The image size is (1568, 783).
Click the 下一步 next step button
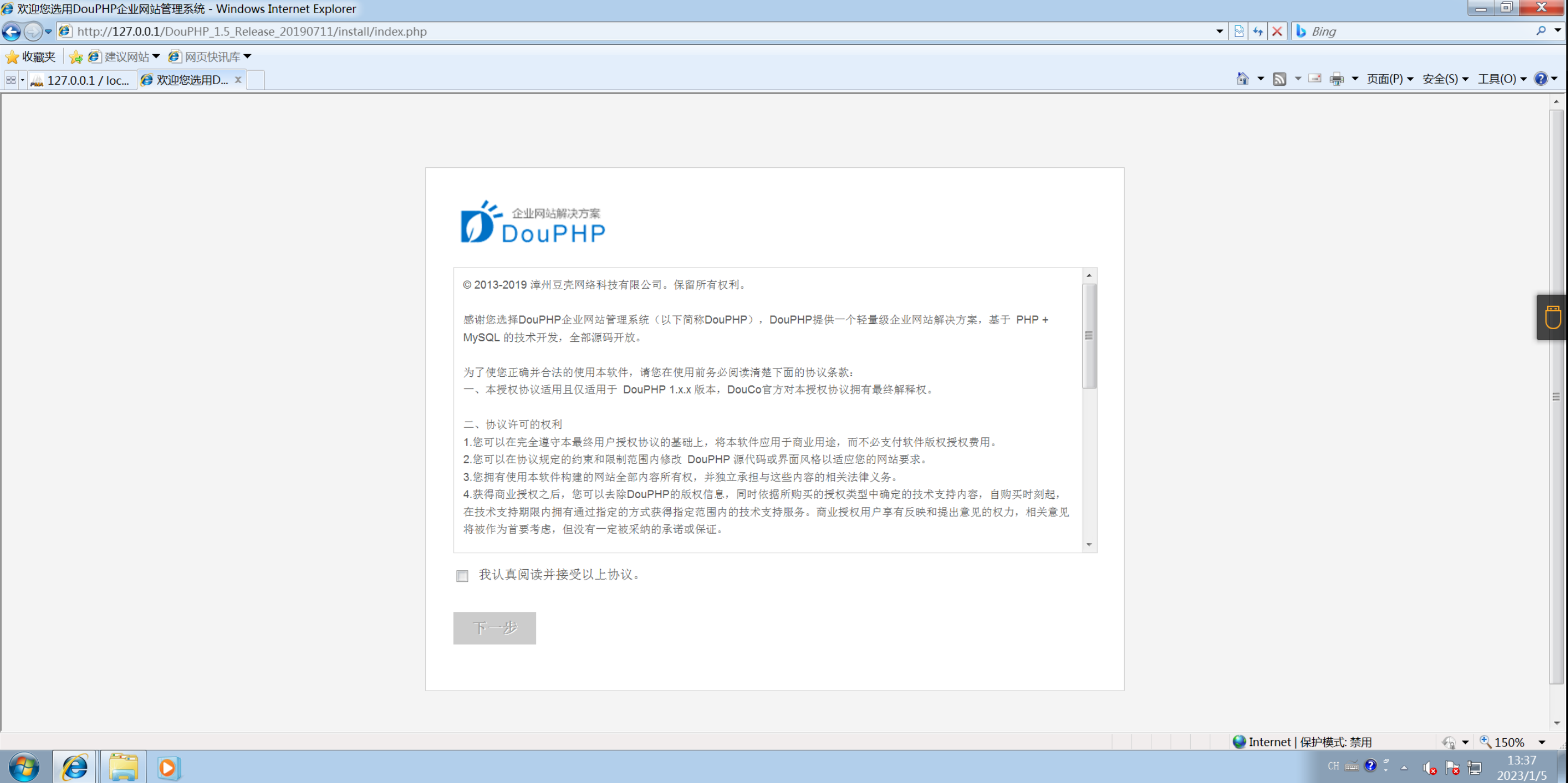tap(494, 628)
